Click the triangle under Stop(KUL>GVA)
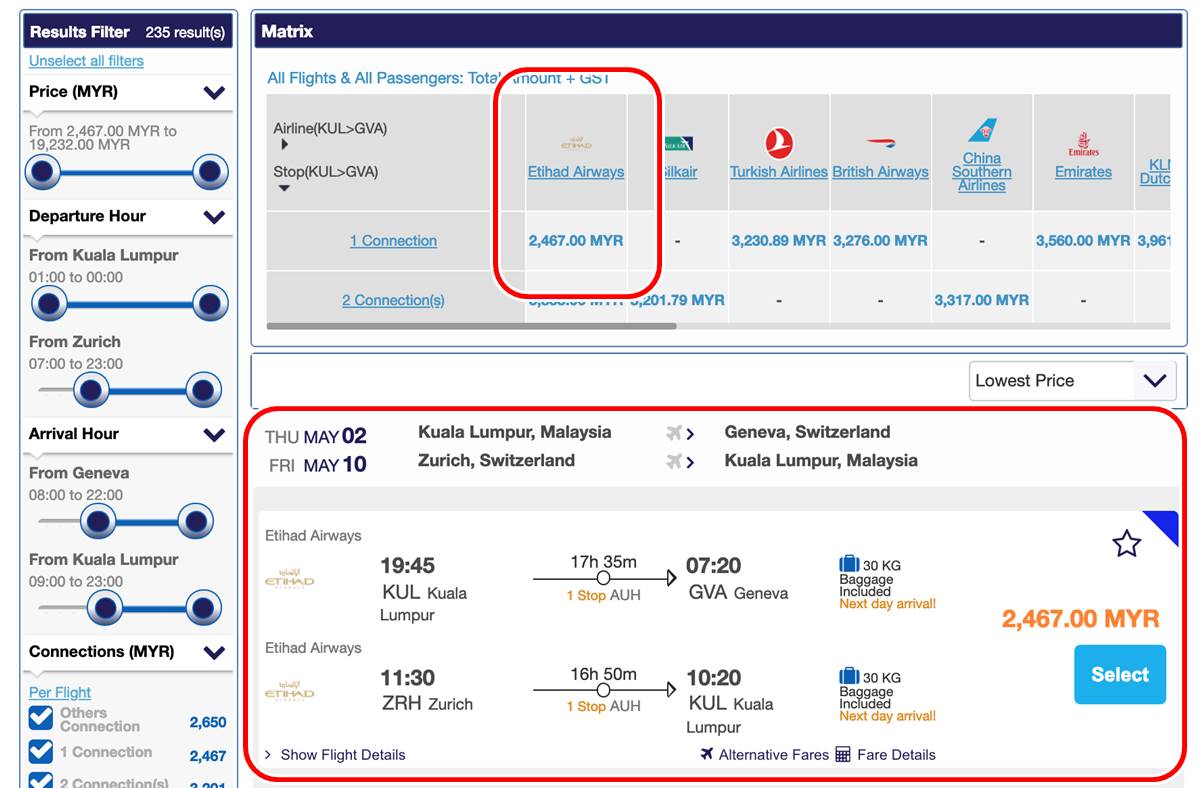This screenshot has height=788, width=1200. point(285,188)
